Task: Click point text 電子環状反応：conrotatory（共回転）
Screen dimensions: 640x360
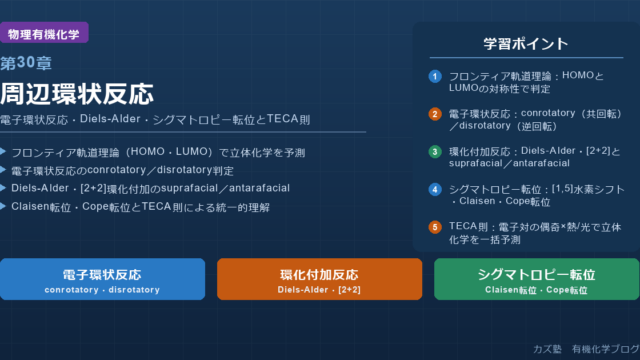Action: click(535, 120)
